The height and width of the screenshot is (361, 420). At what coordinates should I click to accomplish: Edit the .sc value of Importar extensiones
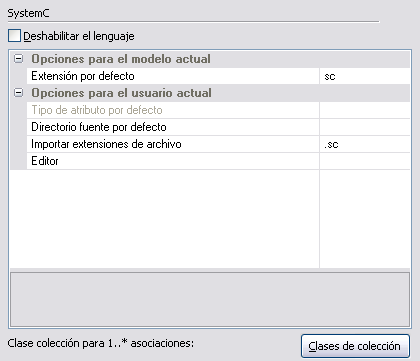pos(365,144)
